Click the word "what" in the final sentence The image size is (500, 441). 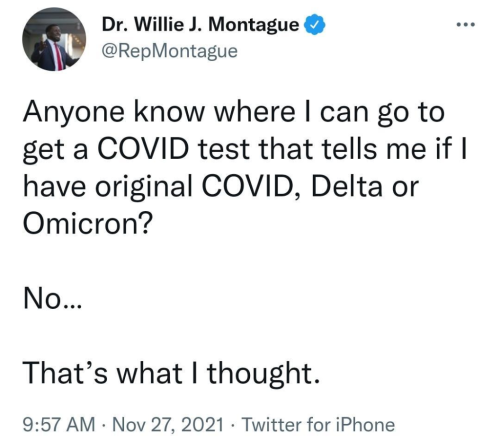149,373
